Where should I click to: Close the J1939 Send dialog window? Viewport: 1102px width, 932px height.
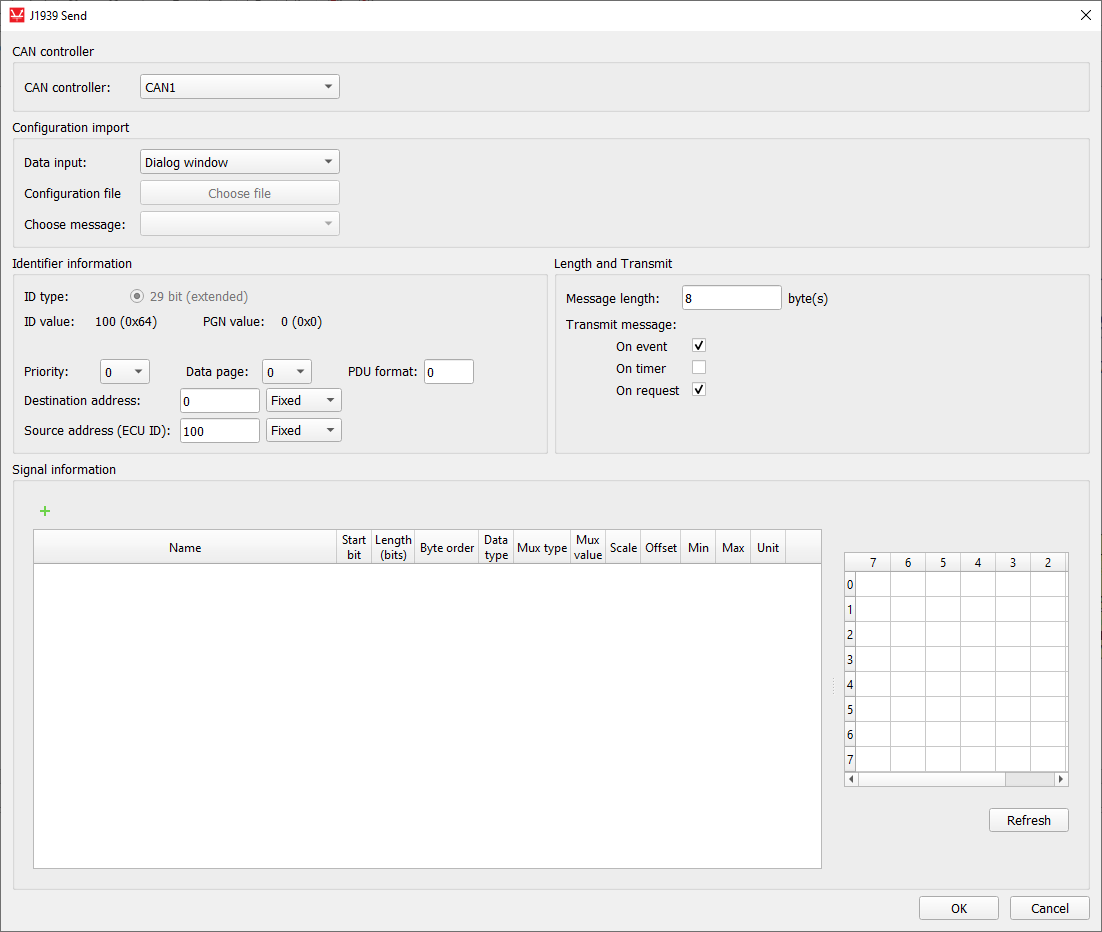point(1086,15)
